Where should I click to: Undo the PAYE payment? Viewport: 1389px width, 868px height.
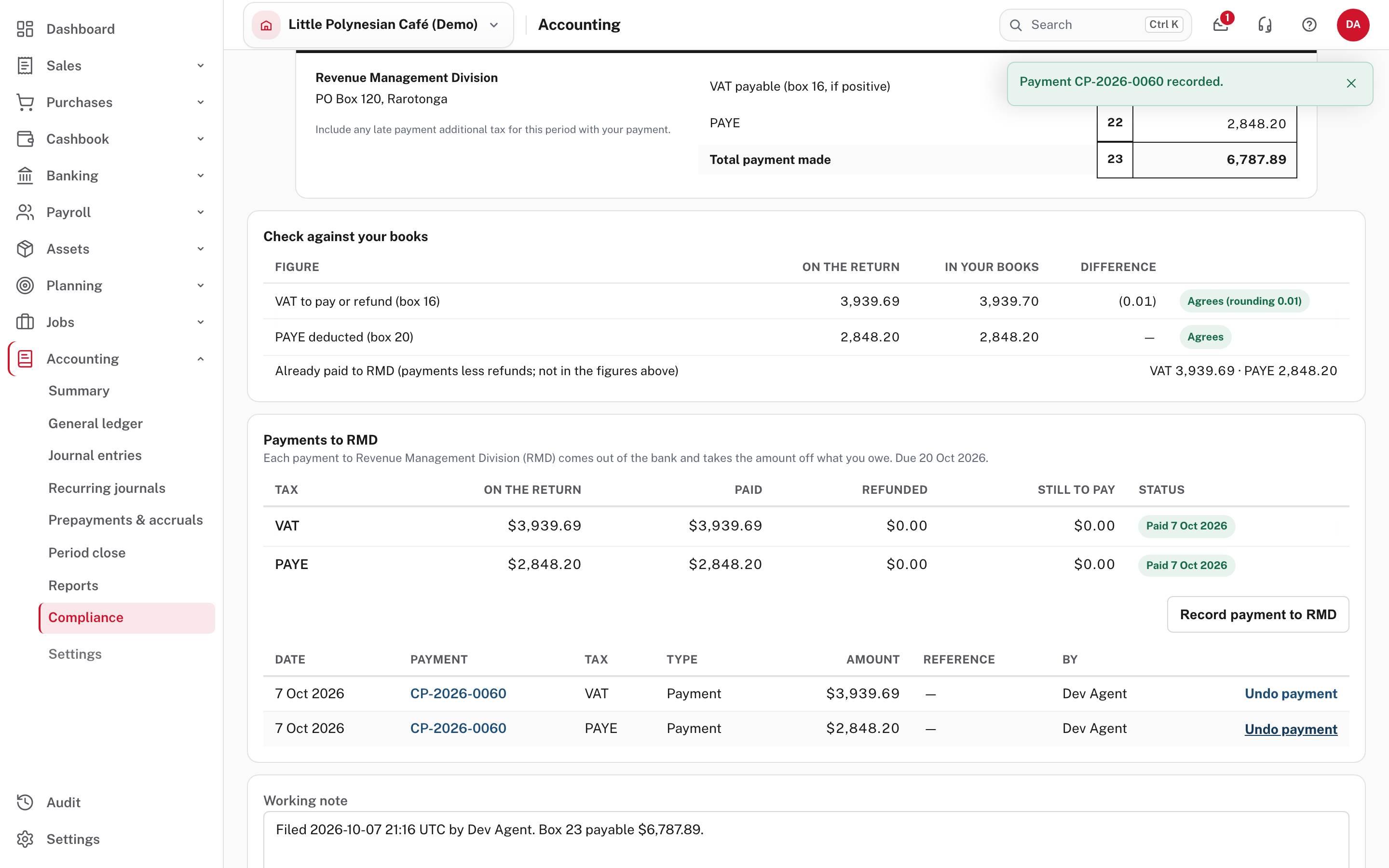coord(1291,729)
